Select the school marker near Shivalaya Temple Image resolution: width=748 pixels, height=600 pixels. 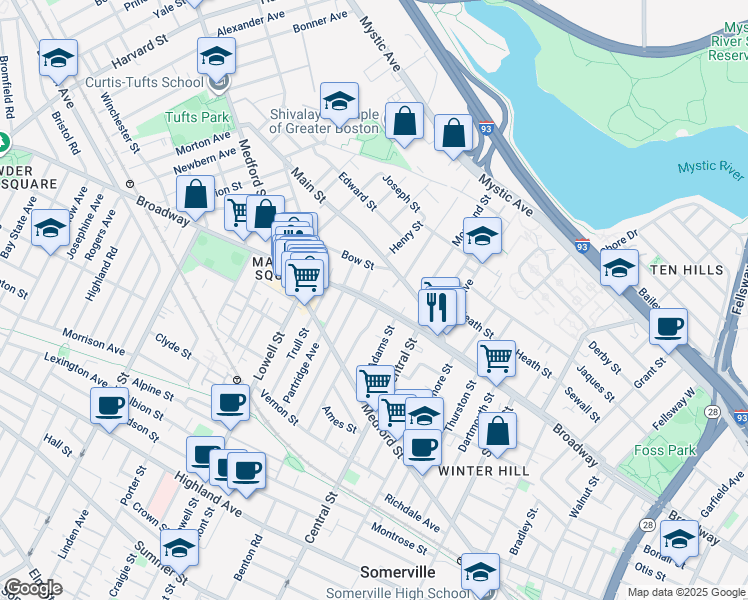click(340, 103)
